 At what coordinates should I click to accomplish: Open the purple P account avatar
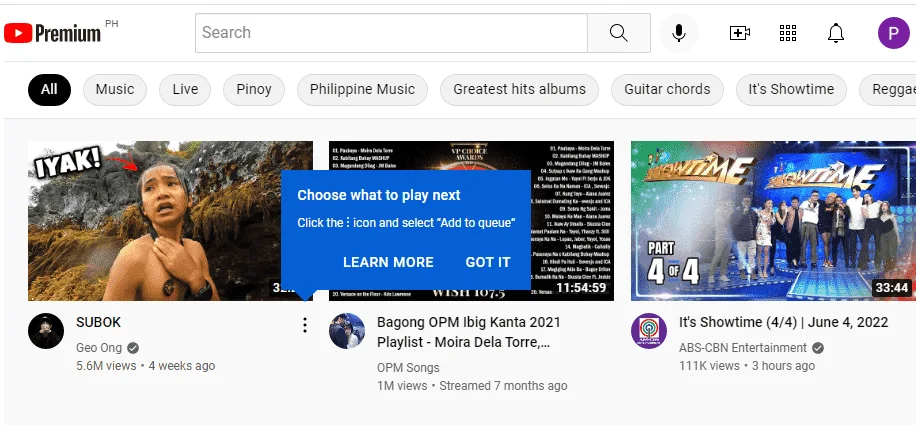point(894,33)
